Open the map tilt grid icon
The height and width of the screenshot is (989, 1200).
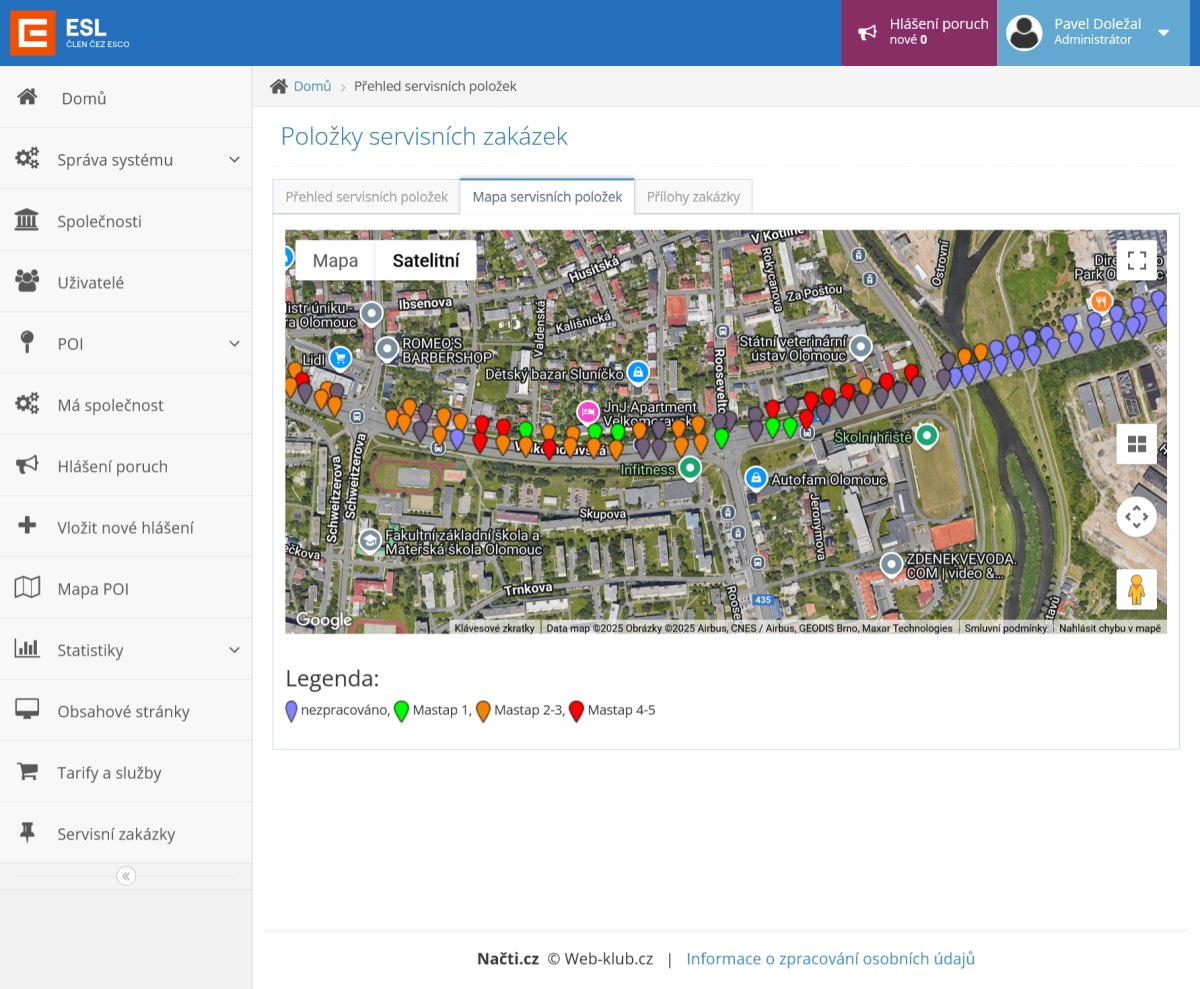click(x=1136, y=444)
